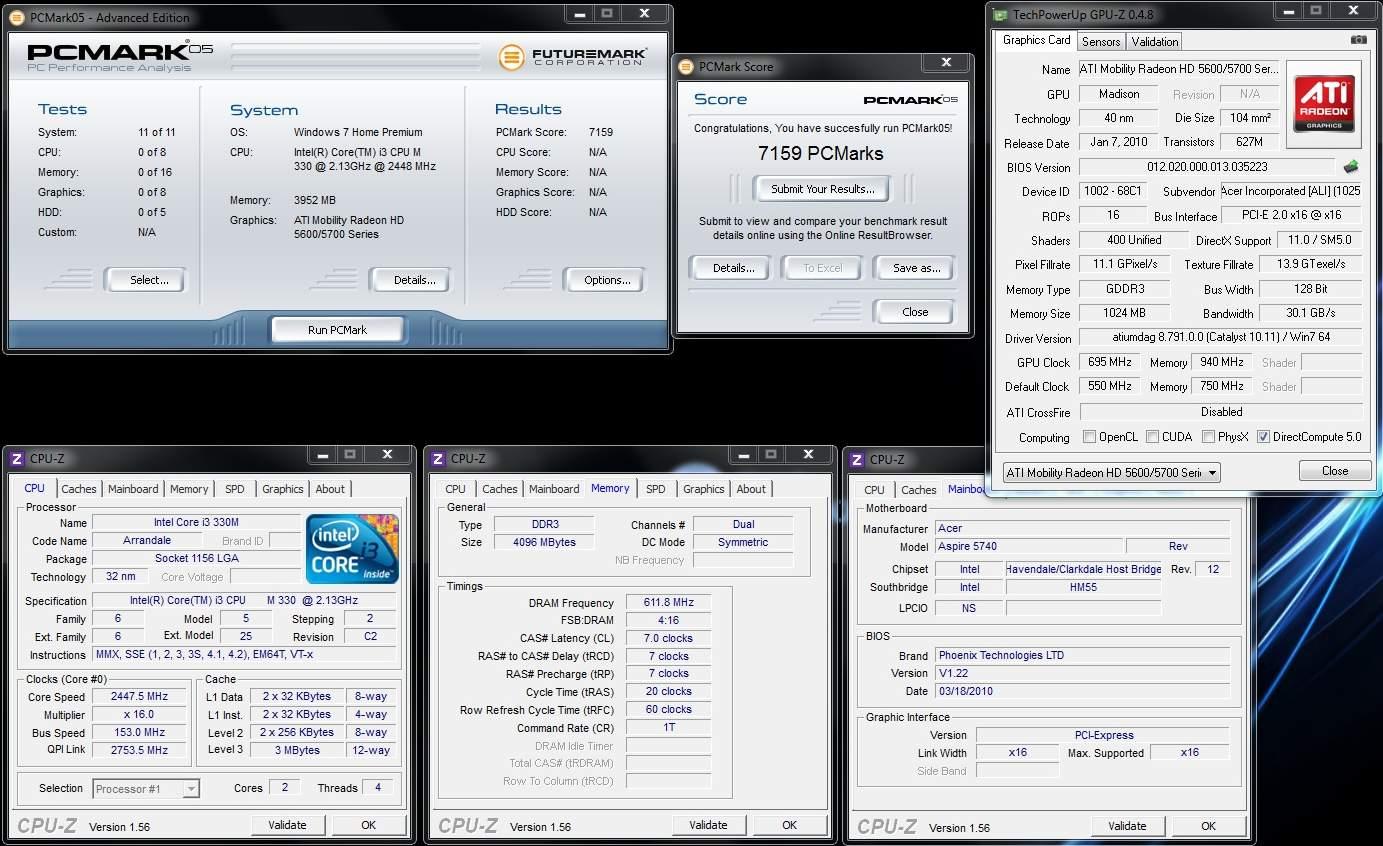Viewport: 1383px width, 846px height.
Task: Select the Graphics Card tab in GPU-Z
Action: pos(1036,41)
